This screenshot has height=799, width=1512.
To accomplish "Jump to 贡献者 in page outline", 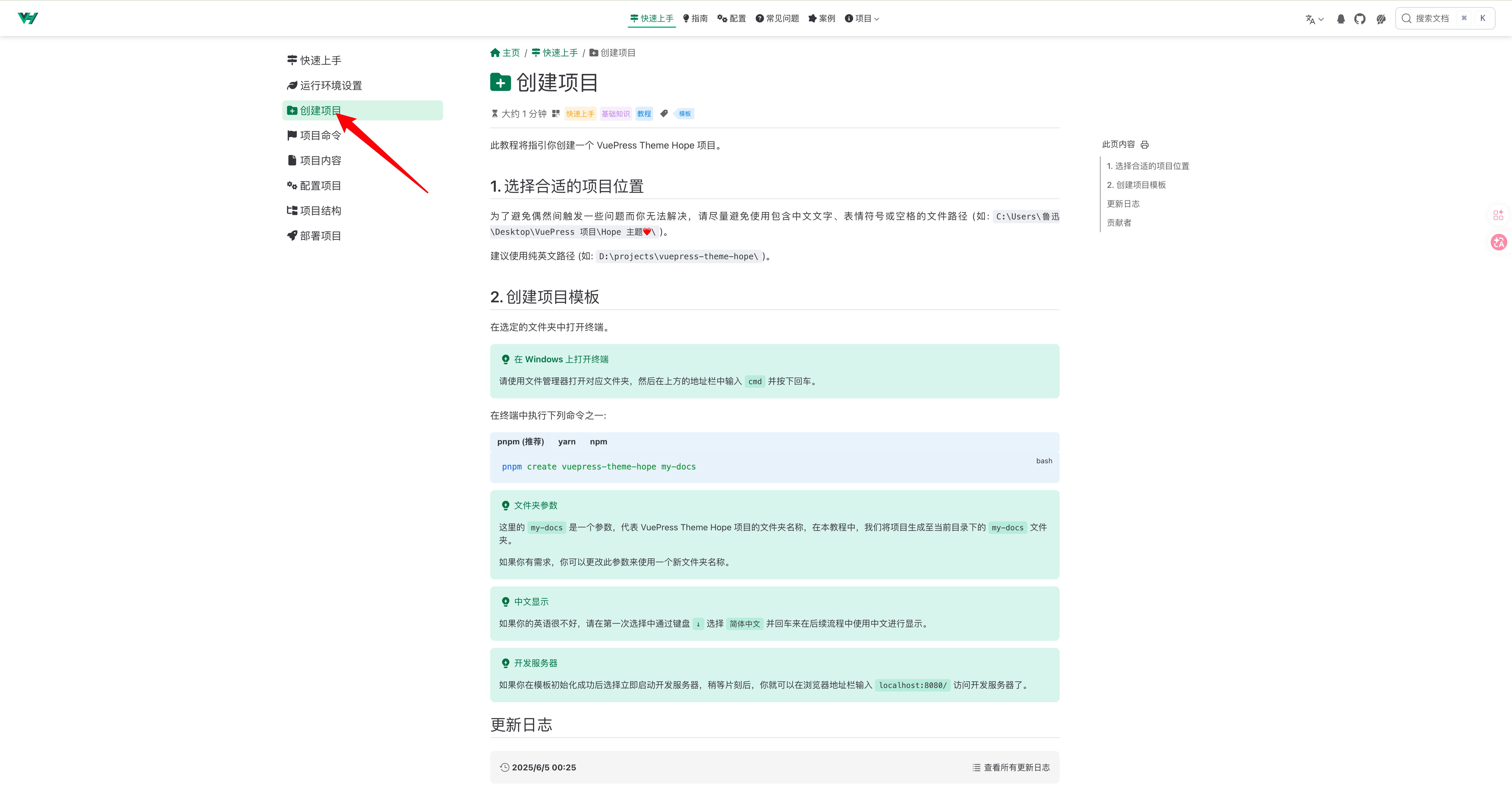I will point(1119,223).
